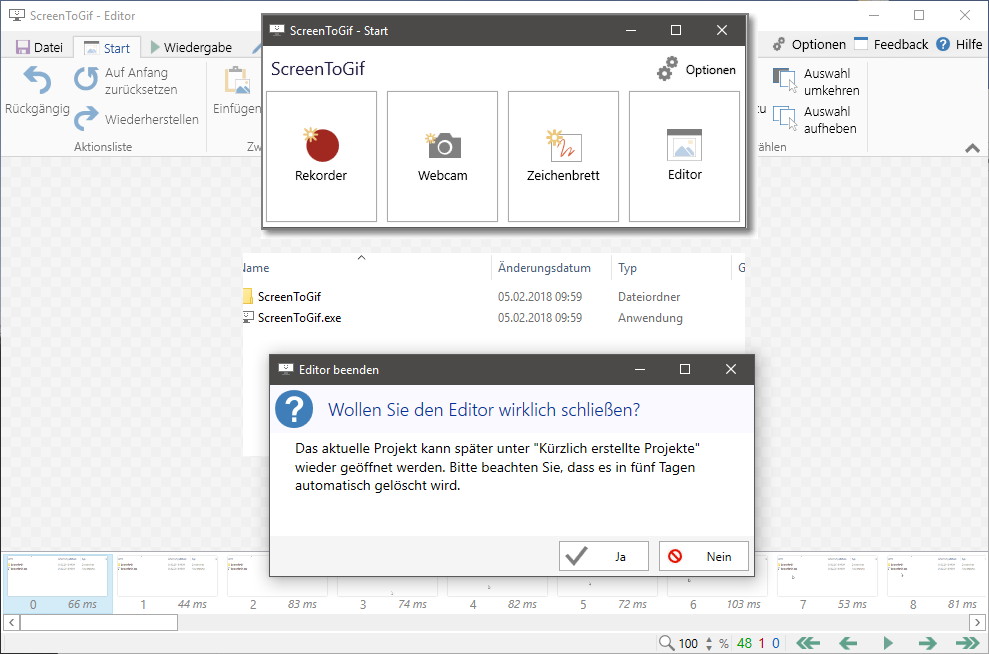Click the Rückgängig undo icon

[x=37, y=81]
